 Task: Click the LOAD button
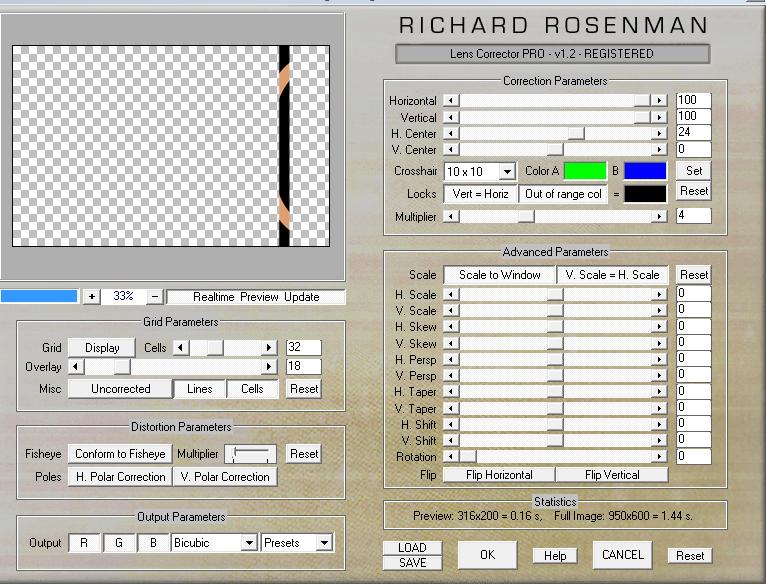point(412,547)
